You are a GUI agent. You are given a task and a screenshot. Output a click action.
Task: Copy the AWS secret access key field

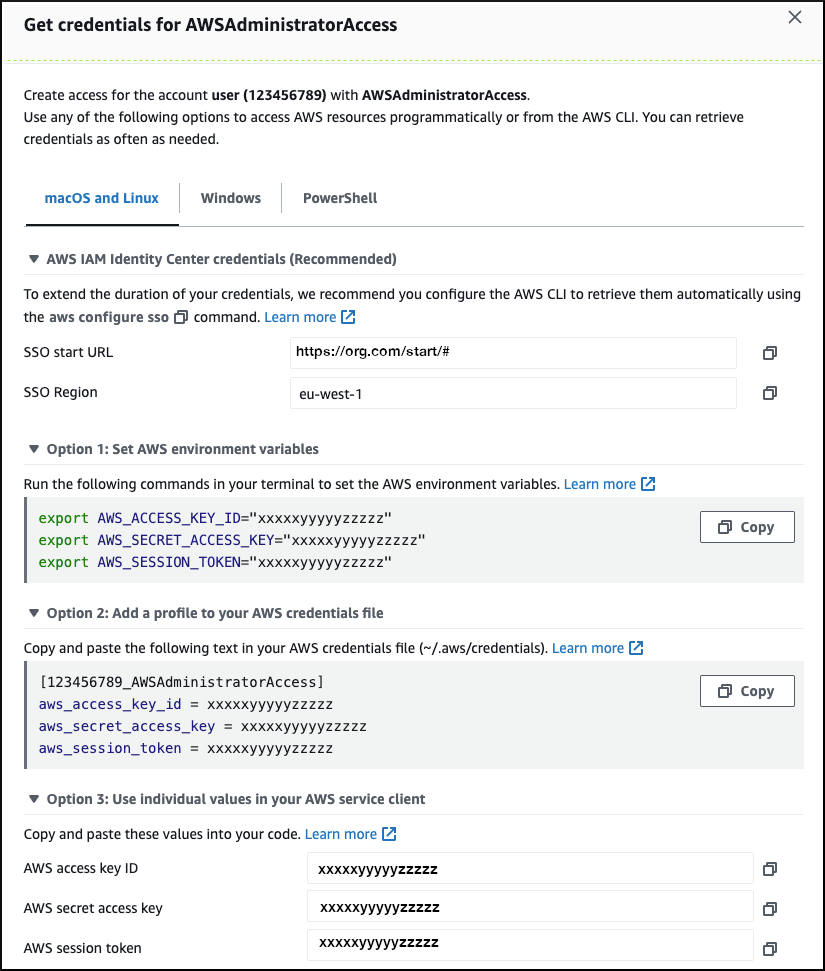(769, 908)
